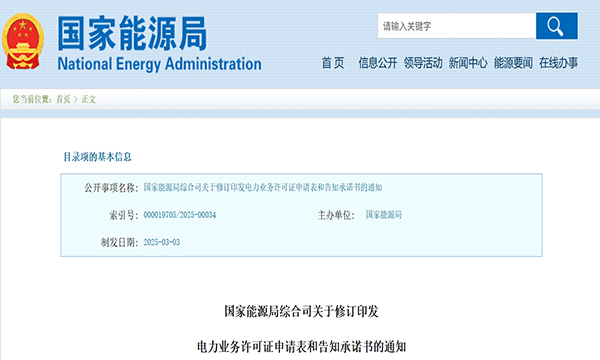Screen dimensions: 600x360
Task: Open the 新闻中心 navigation item
Action: tap(468, 63)
